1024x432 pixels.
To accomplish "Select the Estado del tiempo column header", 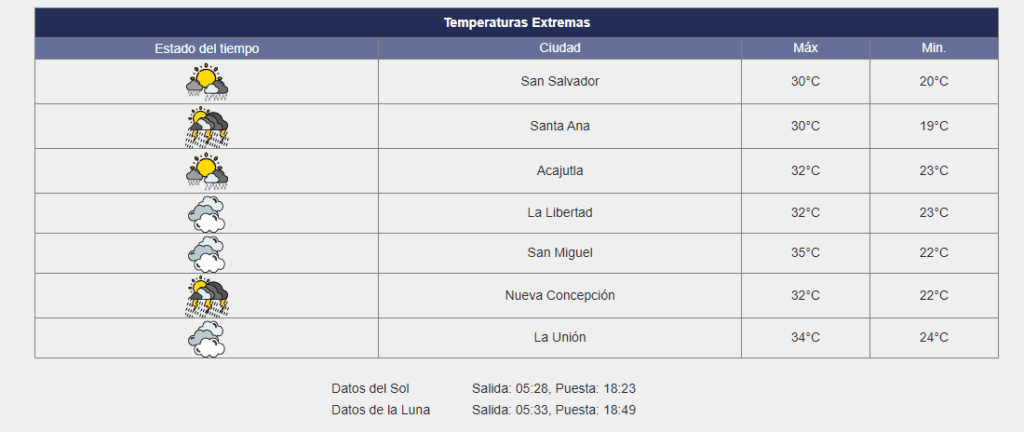I will tap(206, 48).
